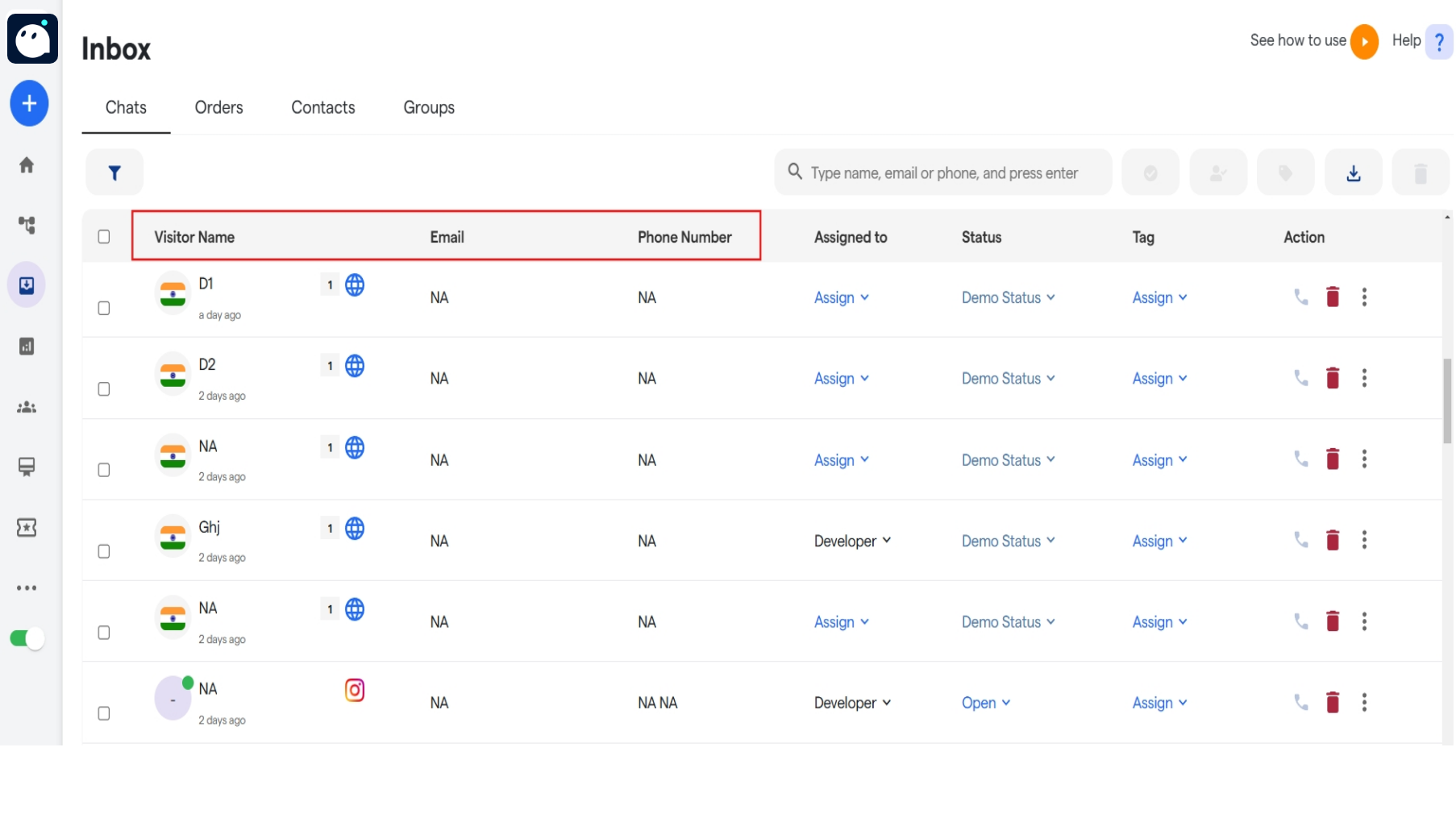Tick the checkbox for D1 row
The image size is (1456, 822).
pos(104,309)
